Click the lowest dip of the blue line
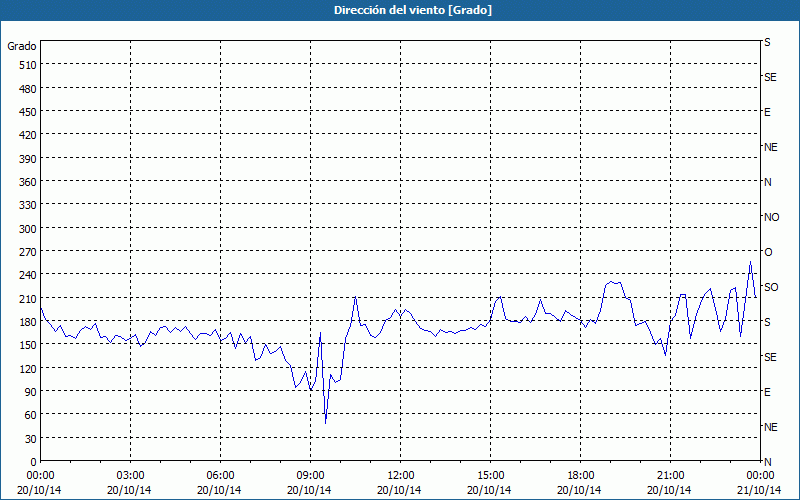 click(326, 423)
